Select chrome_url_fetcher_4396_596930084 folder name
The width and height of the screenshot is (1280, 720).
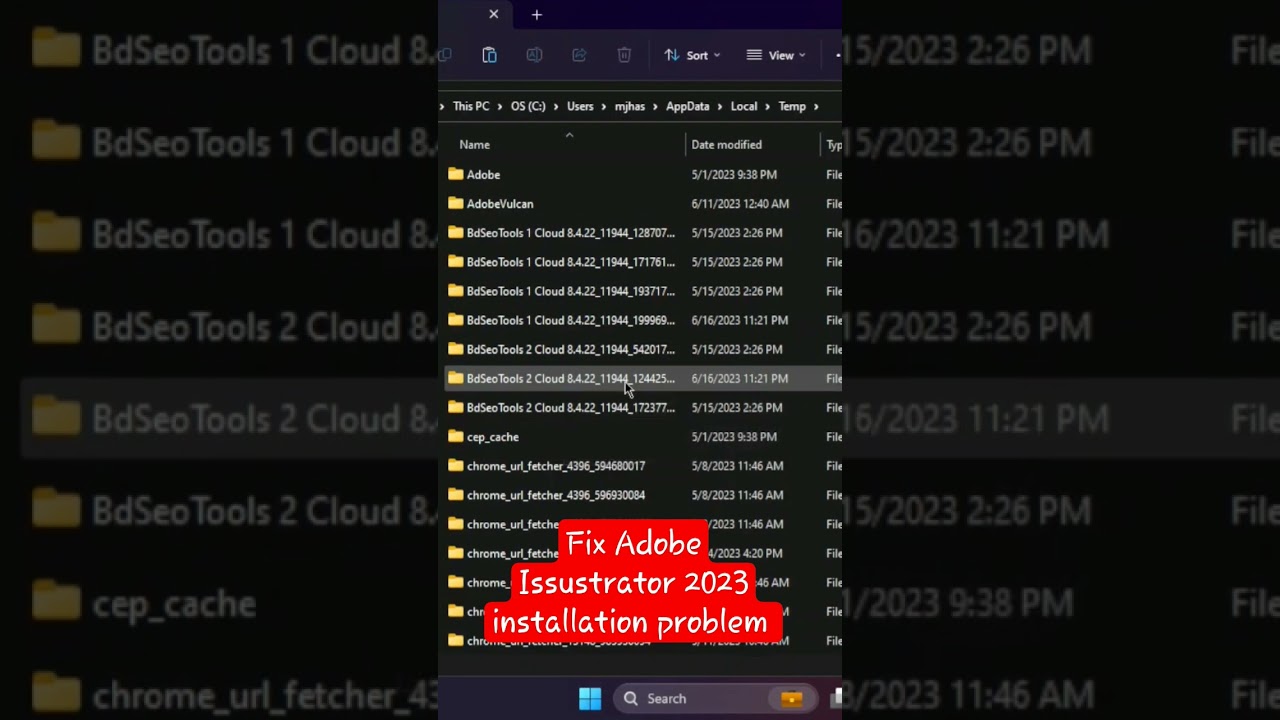556,495
